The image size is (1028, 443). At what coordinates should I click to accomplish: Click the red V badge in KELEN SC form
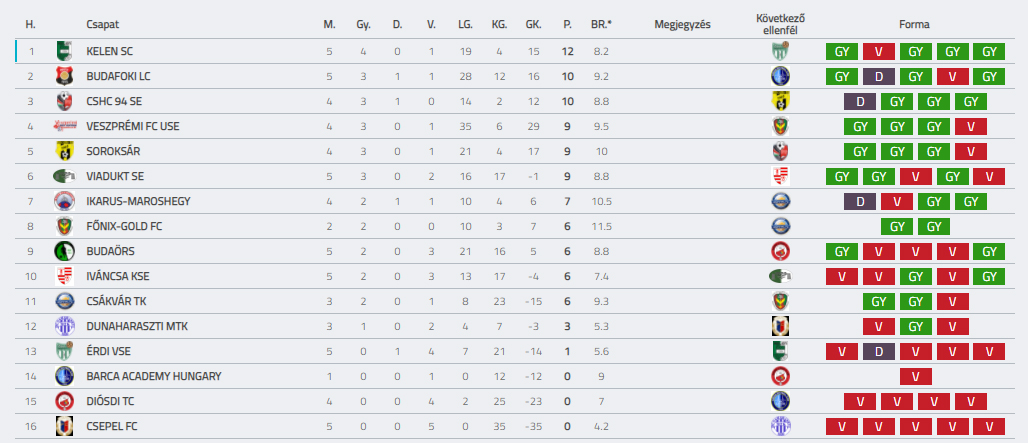point(879,51)
